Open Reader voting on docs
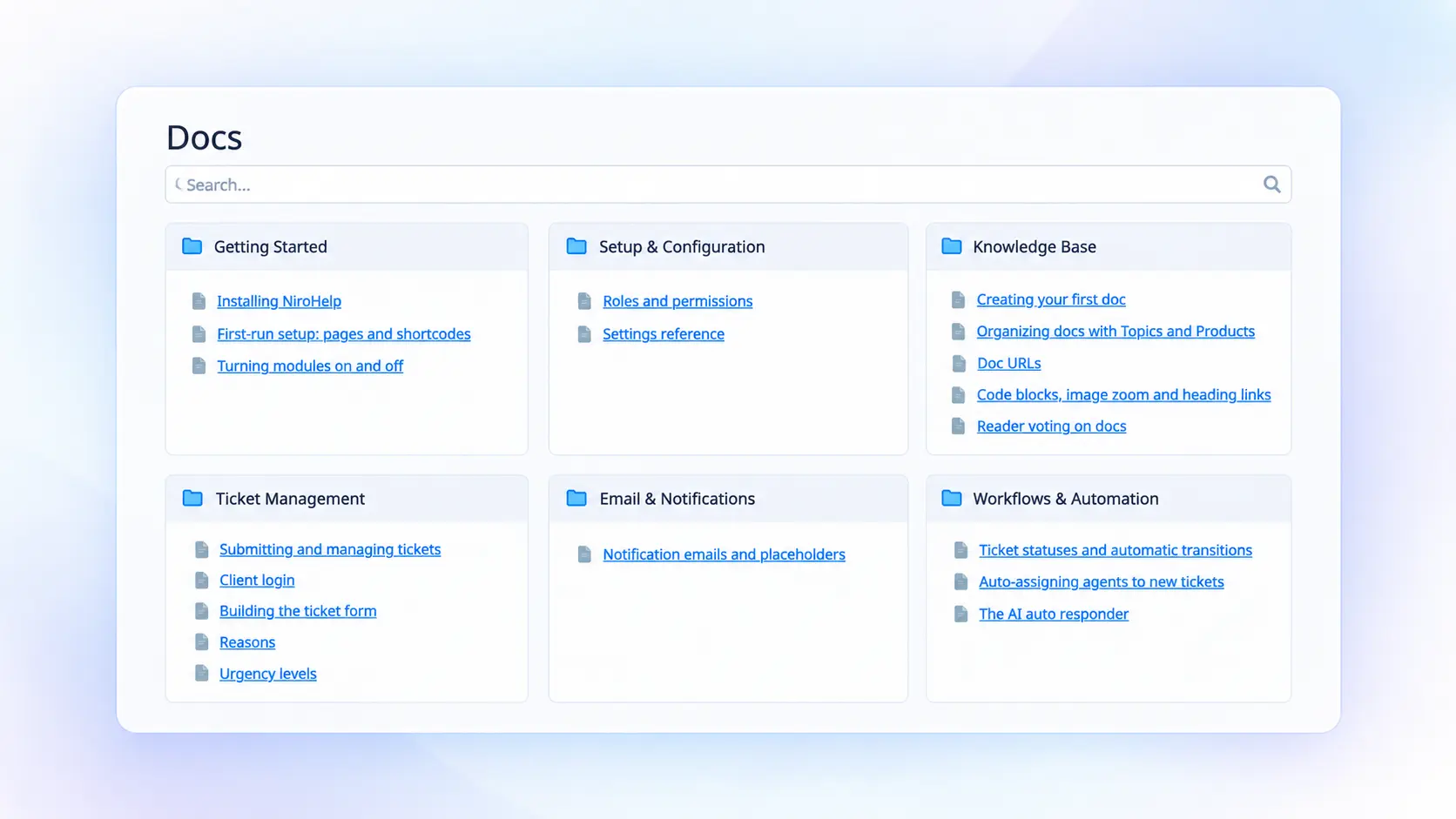 tap(1051, 426)
